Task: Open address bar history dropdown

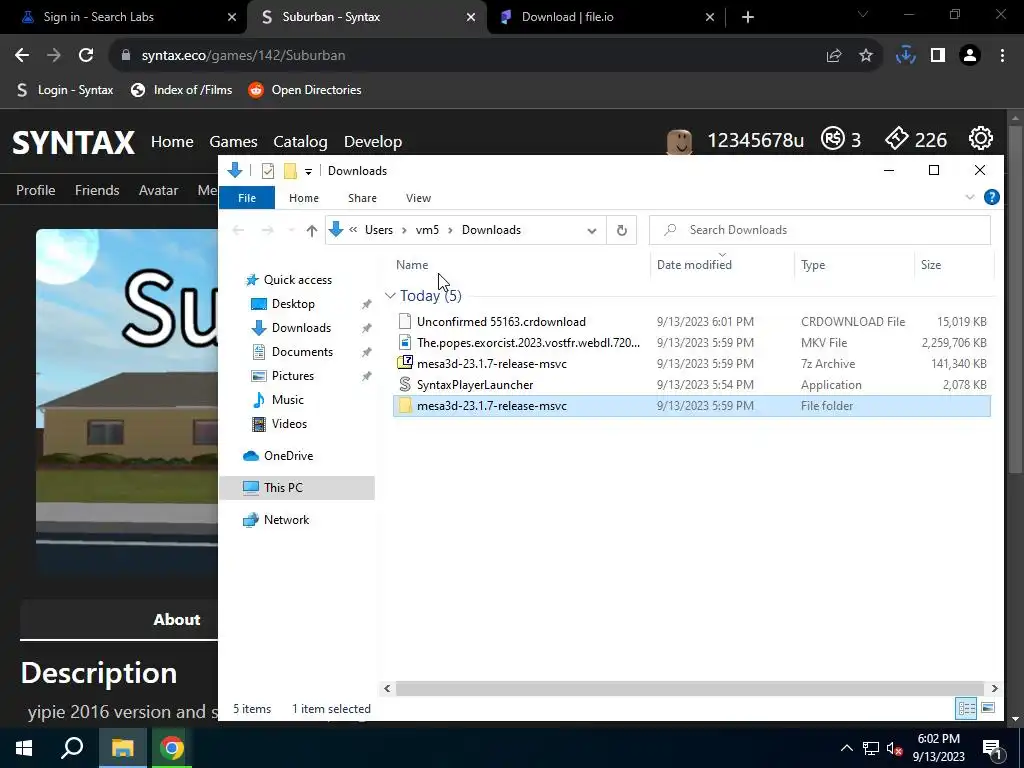Action: pos(592,231)
